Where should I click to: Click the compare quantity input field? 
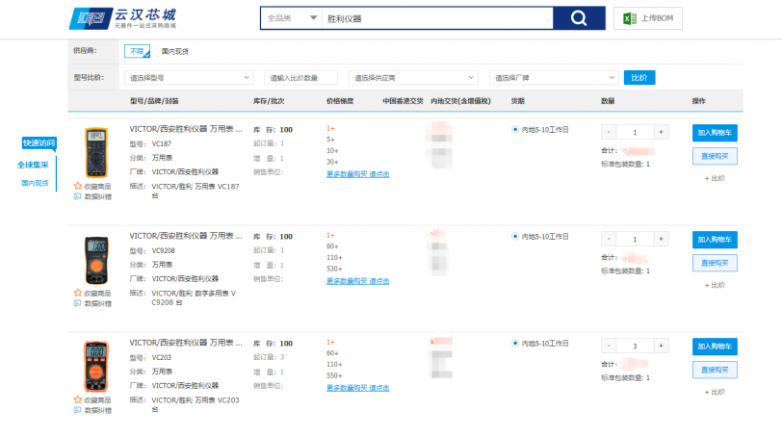(301, 78)
